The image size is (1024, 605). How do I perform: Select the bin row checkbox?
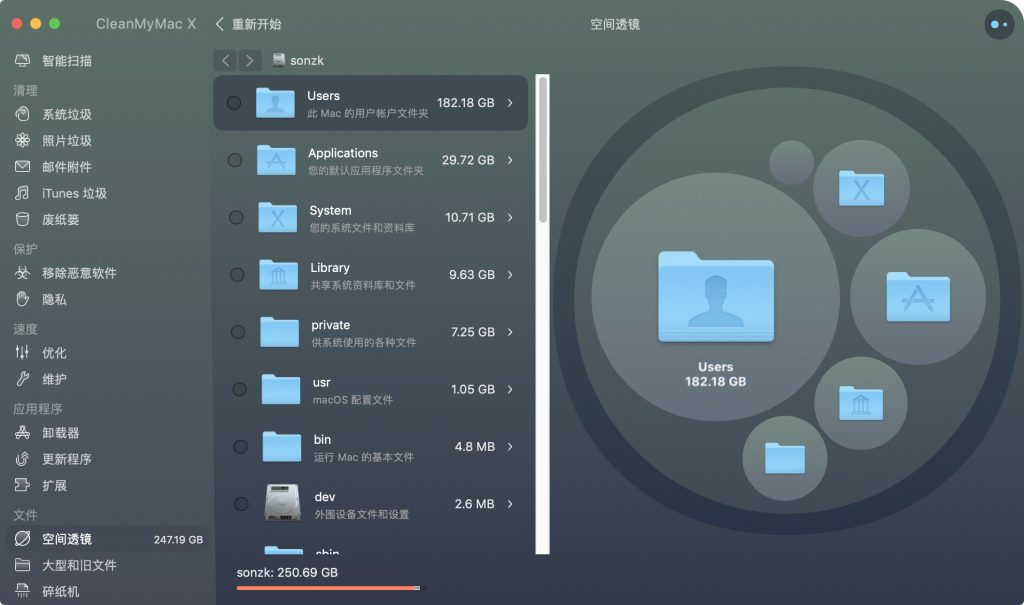(x=240, y=446)
